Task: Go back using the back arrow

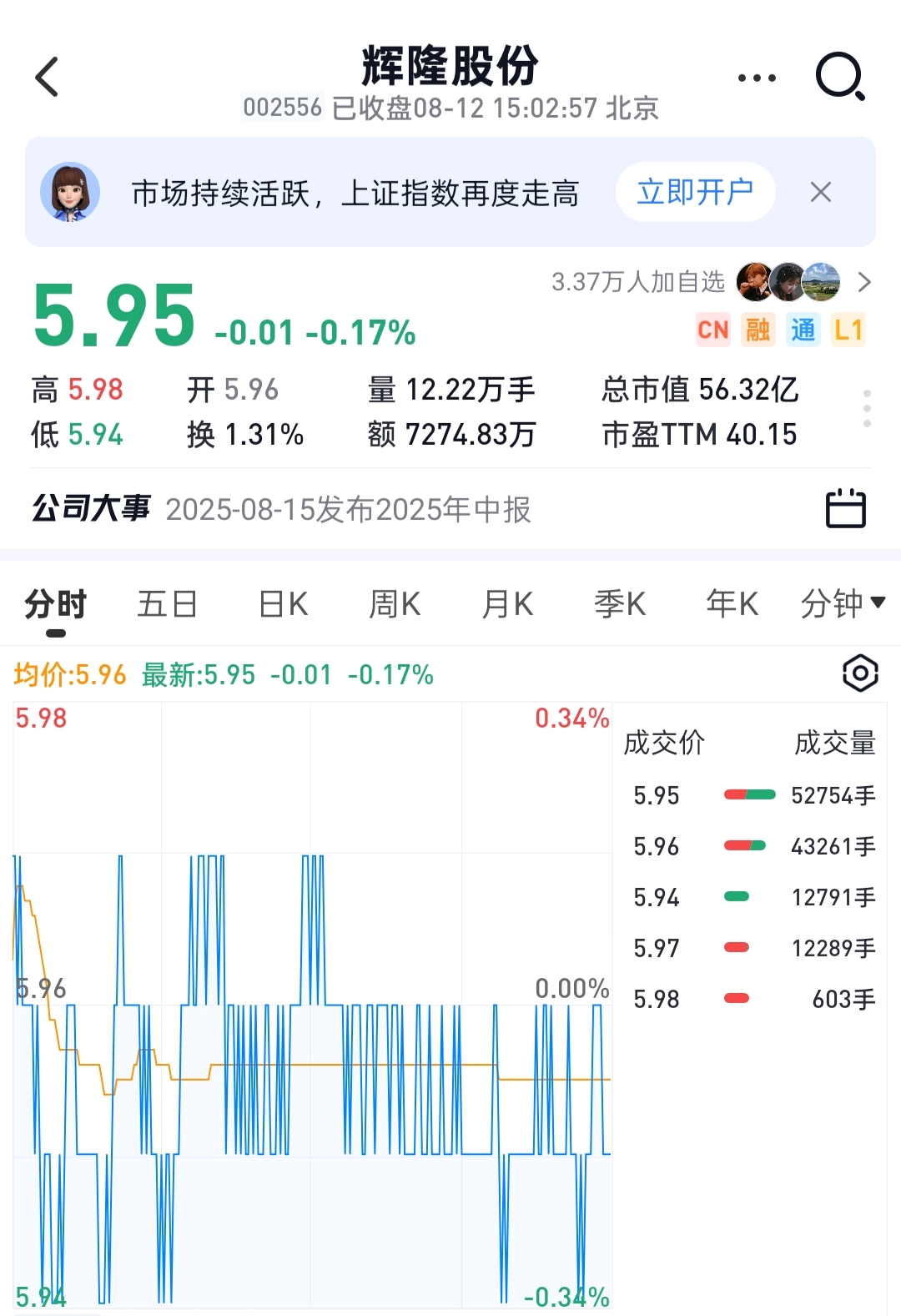Action: point(47,77)
